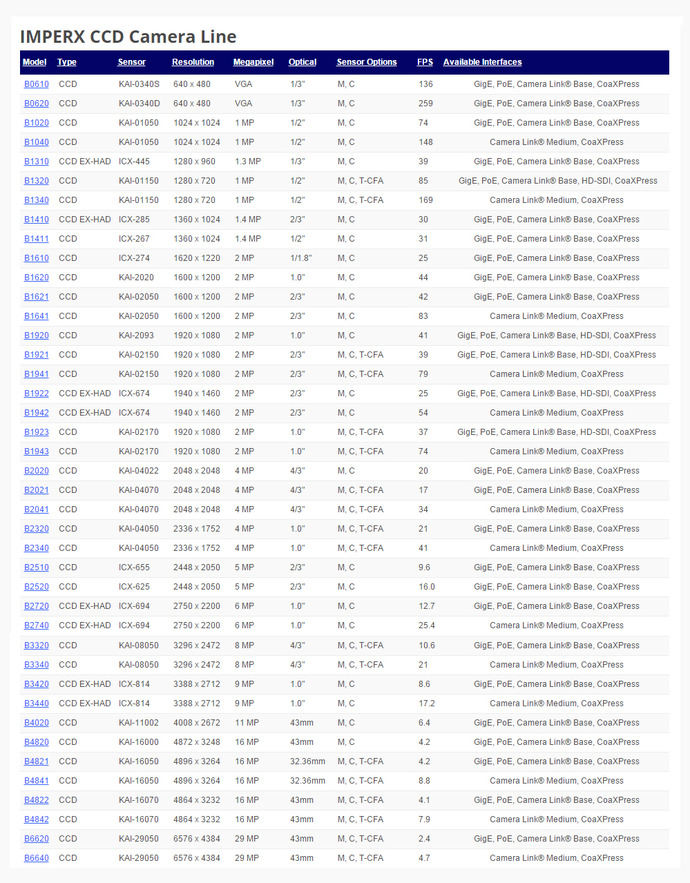Open the B1040 model link
This screenshot has height=883, width=690.
coord(37,142)
